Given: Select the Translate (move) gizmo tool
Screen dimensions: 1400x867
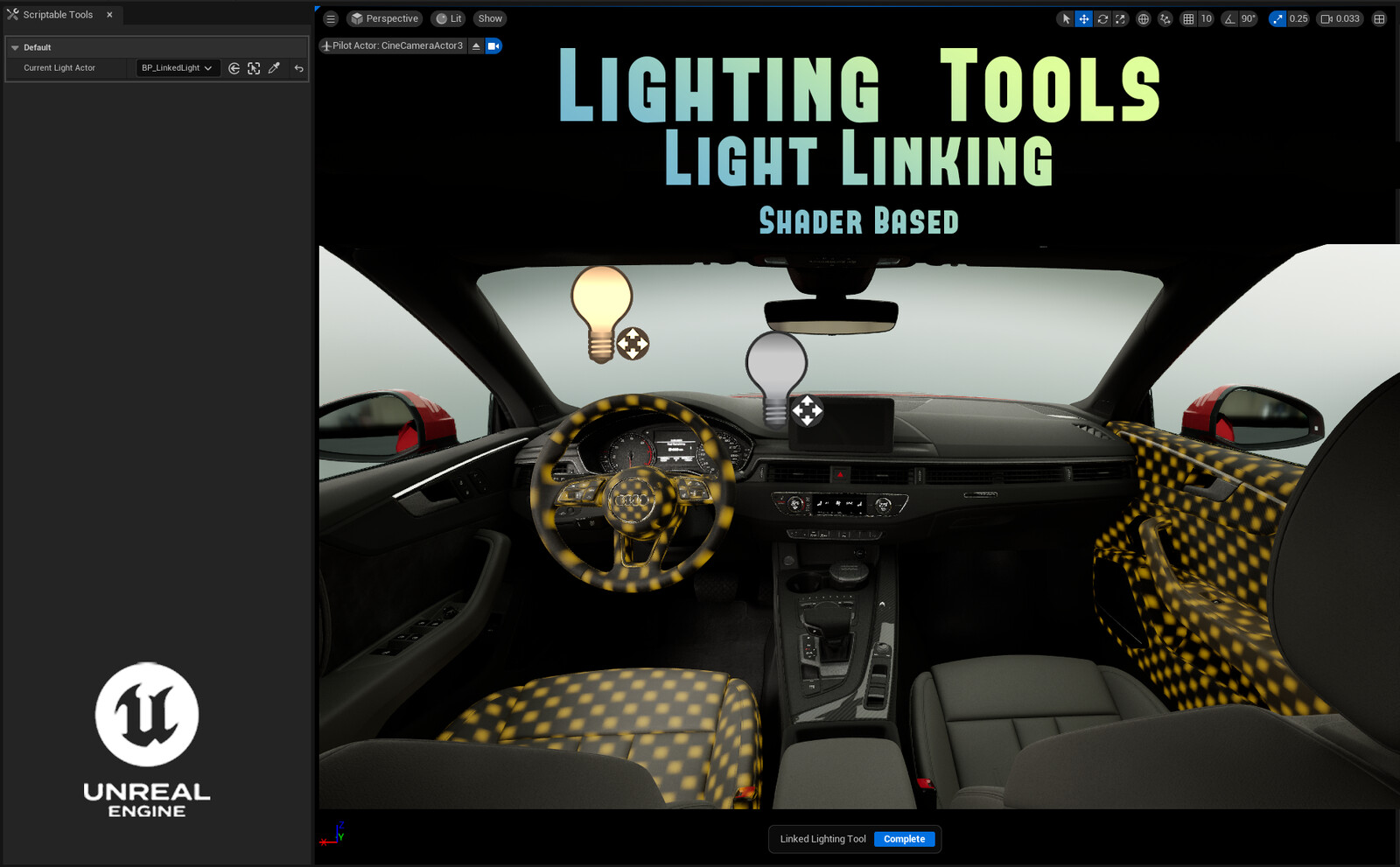Looking at the screenshot, I should coord(1084,18).
